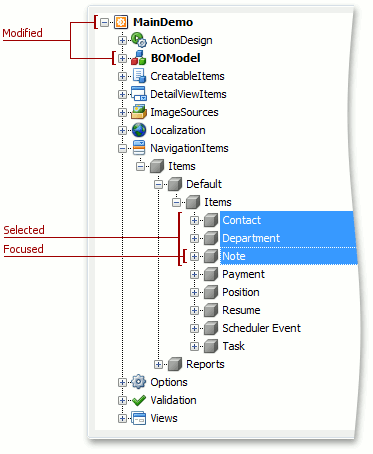This screenshot has height=454, width=373.
Task: Select the Payment tree label
Action: point(243,274)
